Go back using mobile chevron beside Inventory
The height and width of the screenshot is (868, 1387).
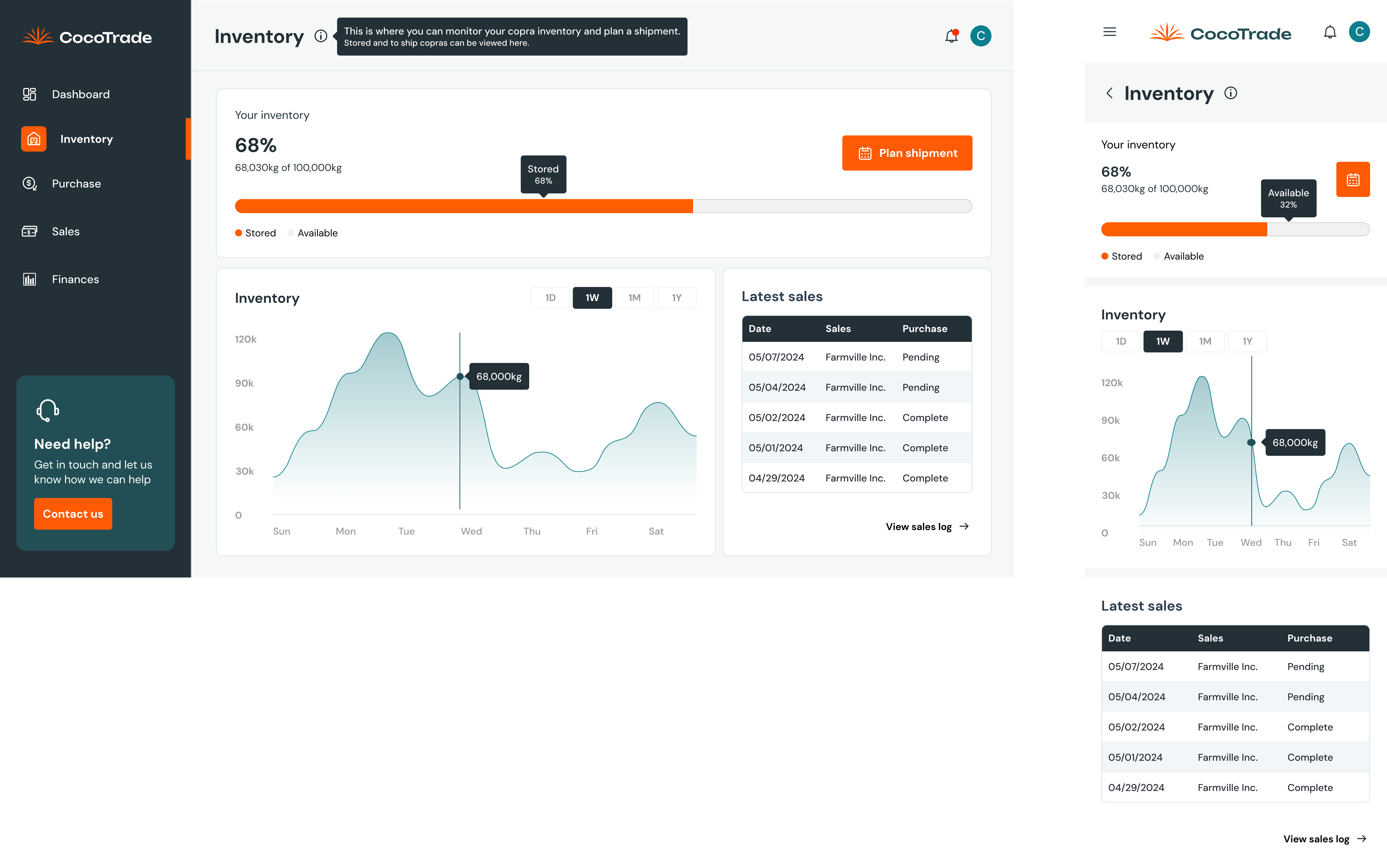(x=1110, y=93)
